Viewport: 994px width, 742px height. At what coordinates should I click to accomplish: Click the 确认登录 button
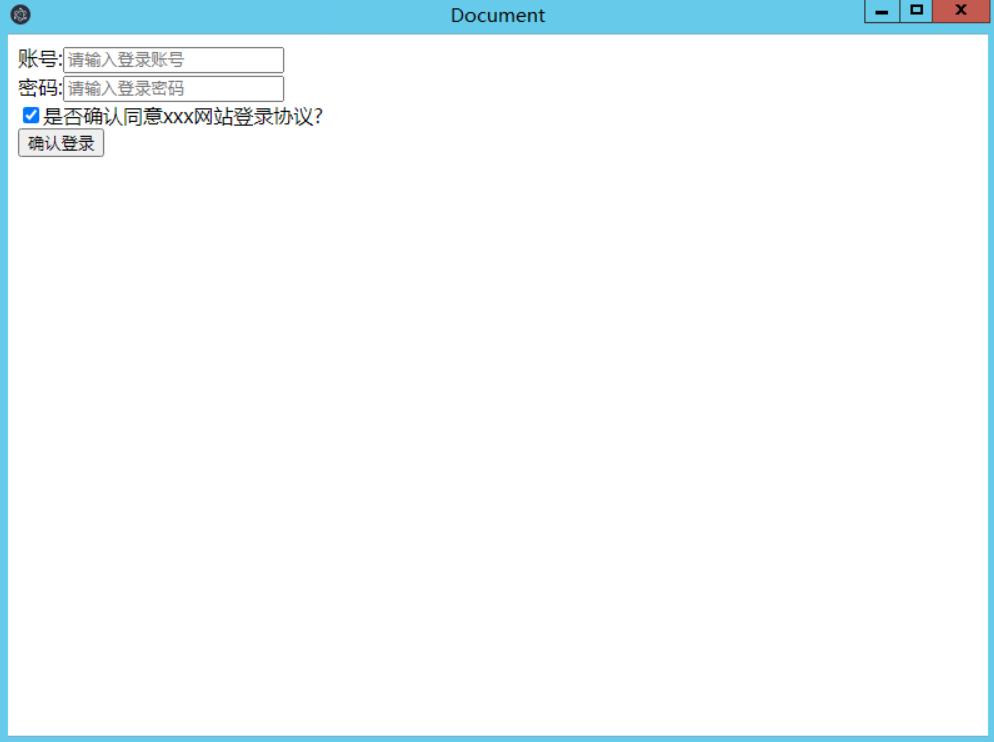pos(61,143)
